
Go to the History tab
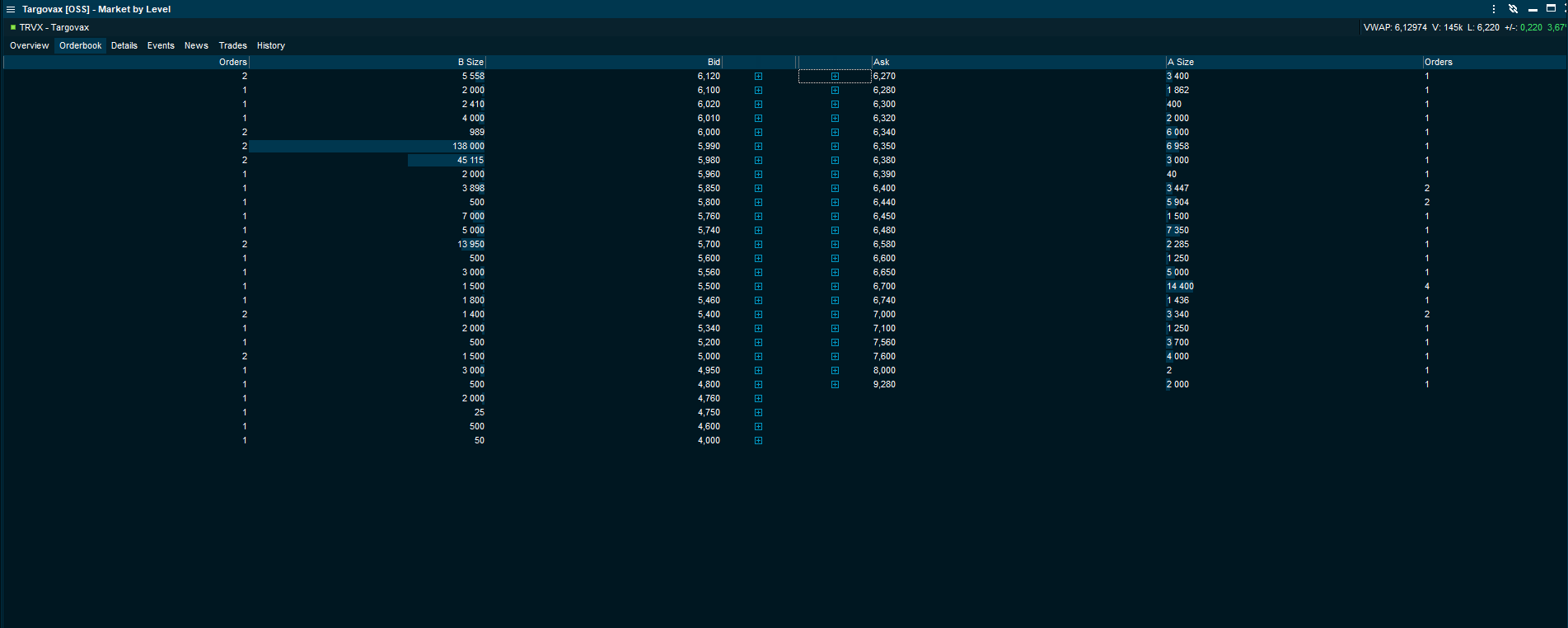[x=270, y=45]
